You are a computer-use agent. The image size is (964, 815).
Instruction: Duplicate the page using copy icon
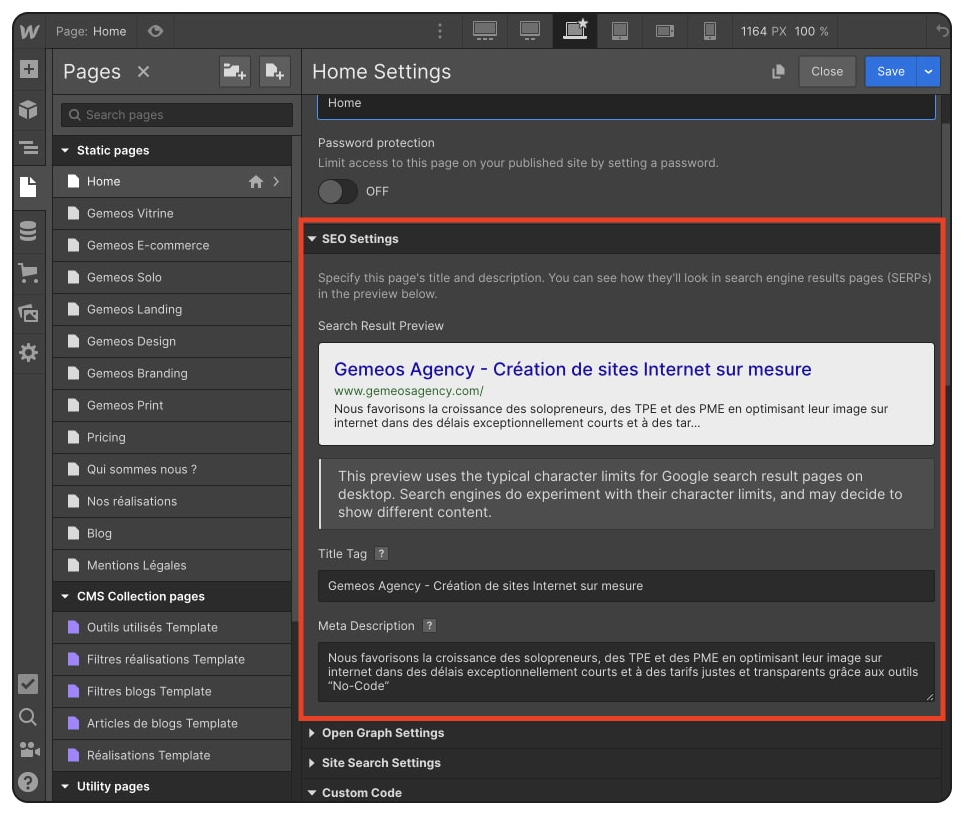pyautogui.click(x=778, y=72)
